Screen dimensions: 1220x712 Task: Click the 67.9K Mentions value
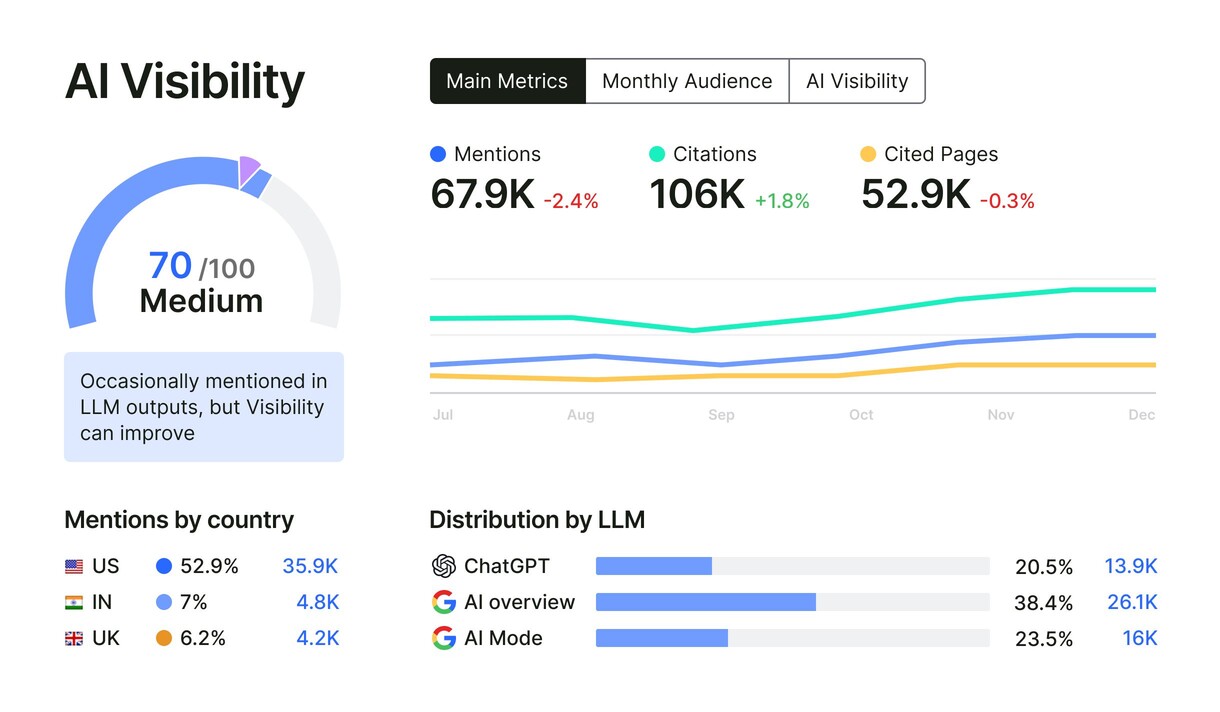click(483, 194)
